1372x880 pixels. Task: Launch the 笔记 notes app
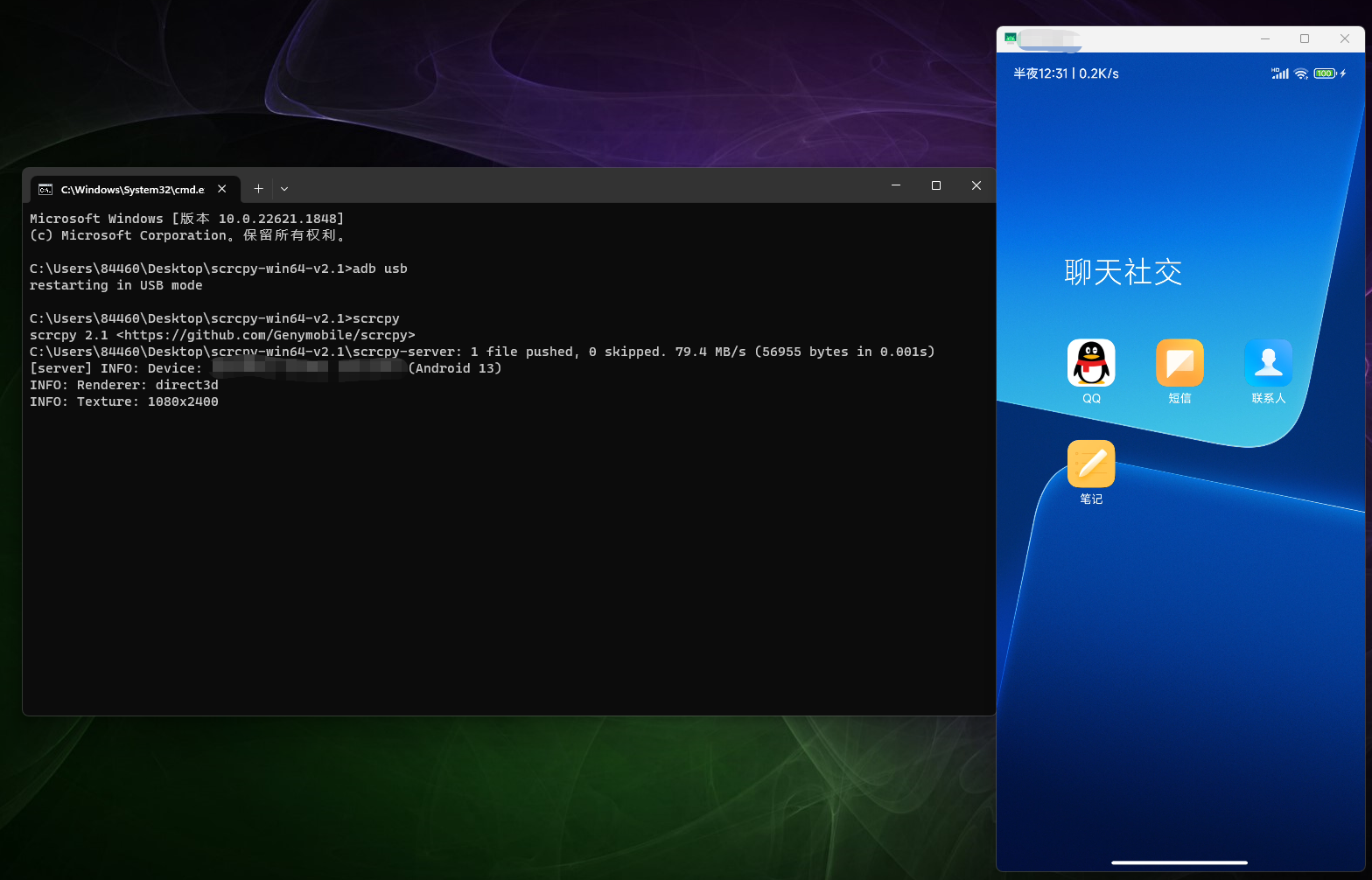pyautogui.click(x=1091, y=464)
